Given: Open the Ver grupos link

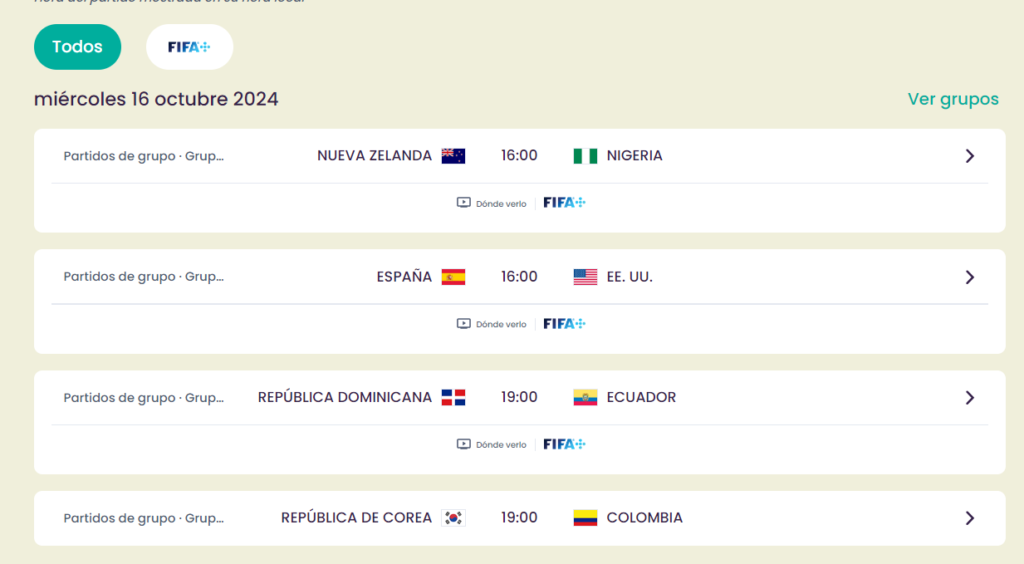Looking at the screenshot, I should coord(953,99).
